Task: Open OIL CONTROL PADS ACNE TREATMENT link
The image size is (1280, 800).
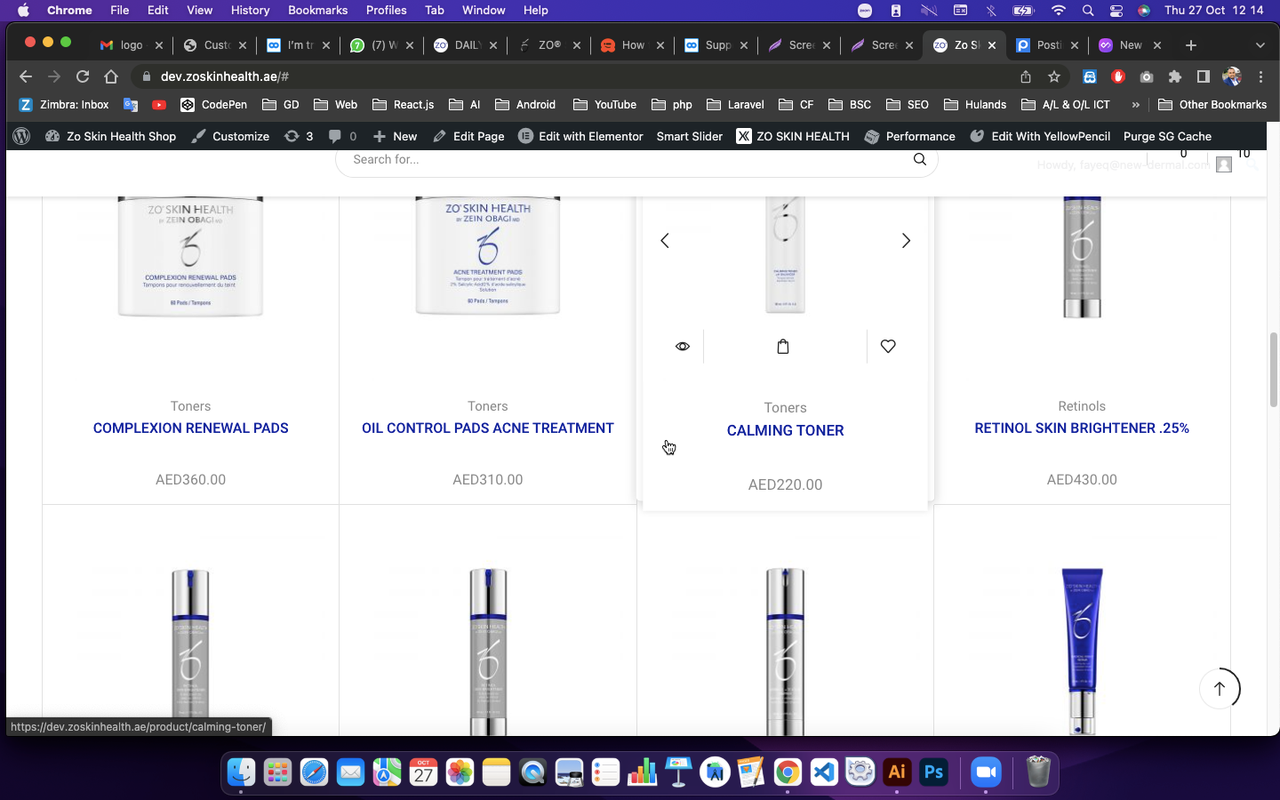Action: (488, 428)
